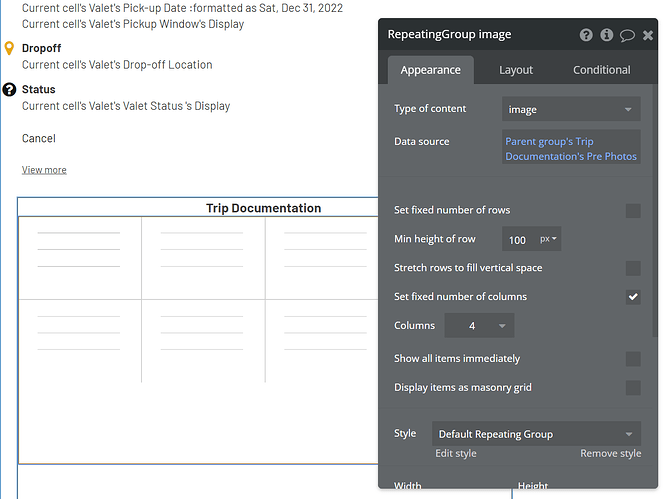Click the Cancel text element

point(39,138)
